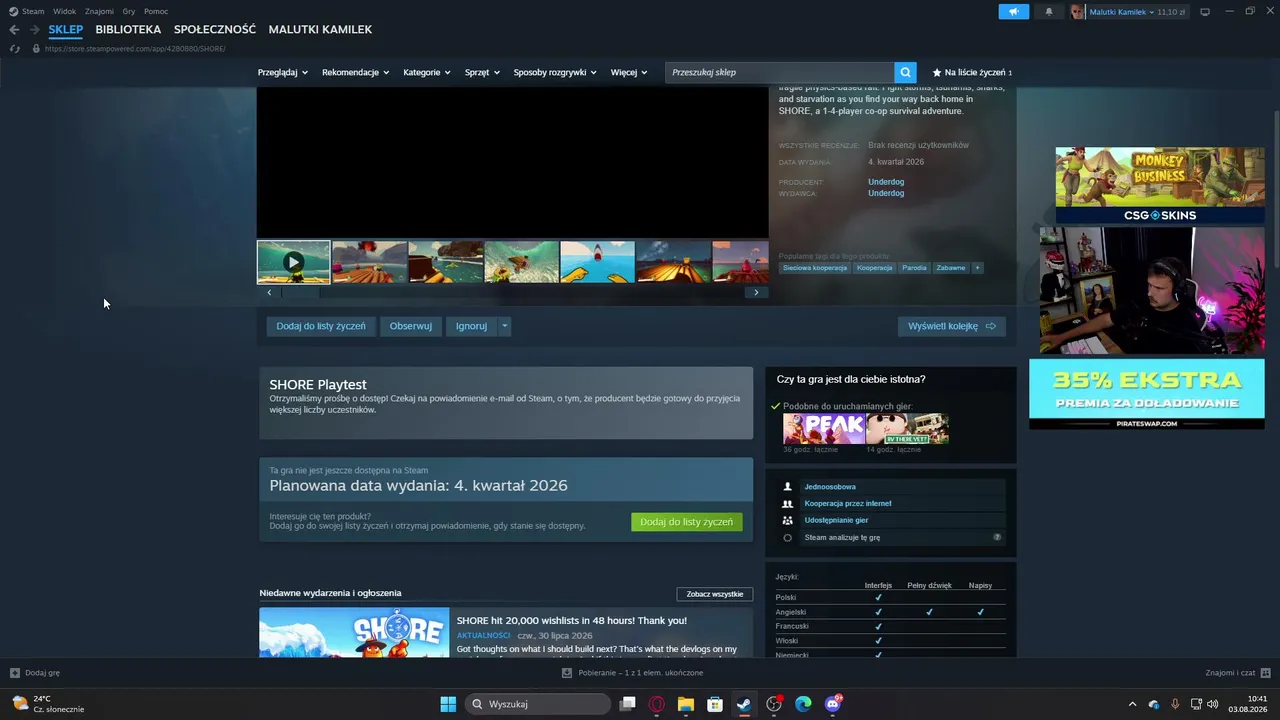Click the microphone tray icon
Viewport: 1280px width, 720px height.
(x=1175, y=704)
